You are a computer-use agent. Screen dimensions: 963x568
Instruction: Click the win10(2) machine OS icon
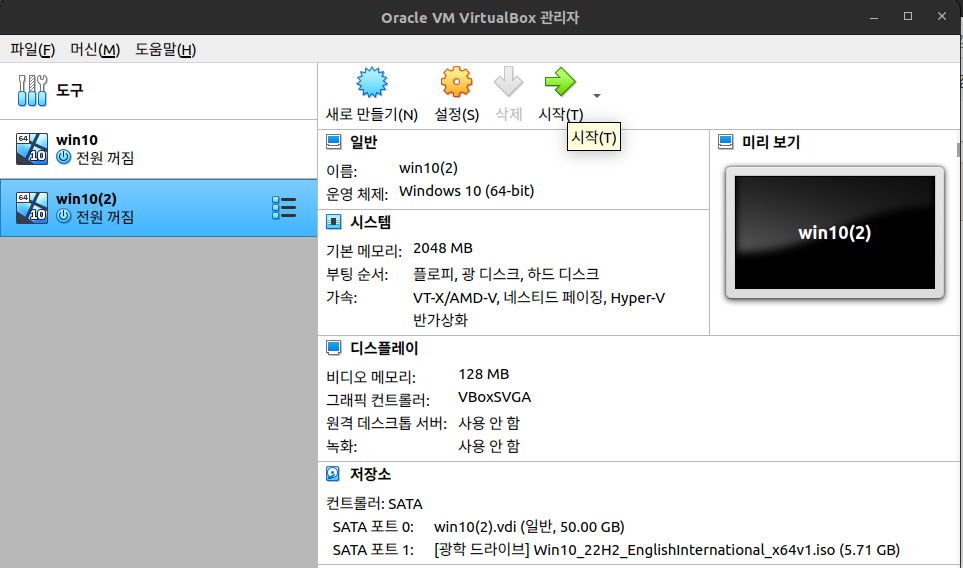32,208
